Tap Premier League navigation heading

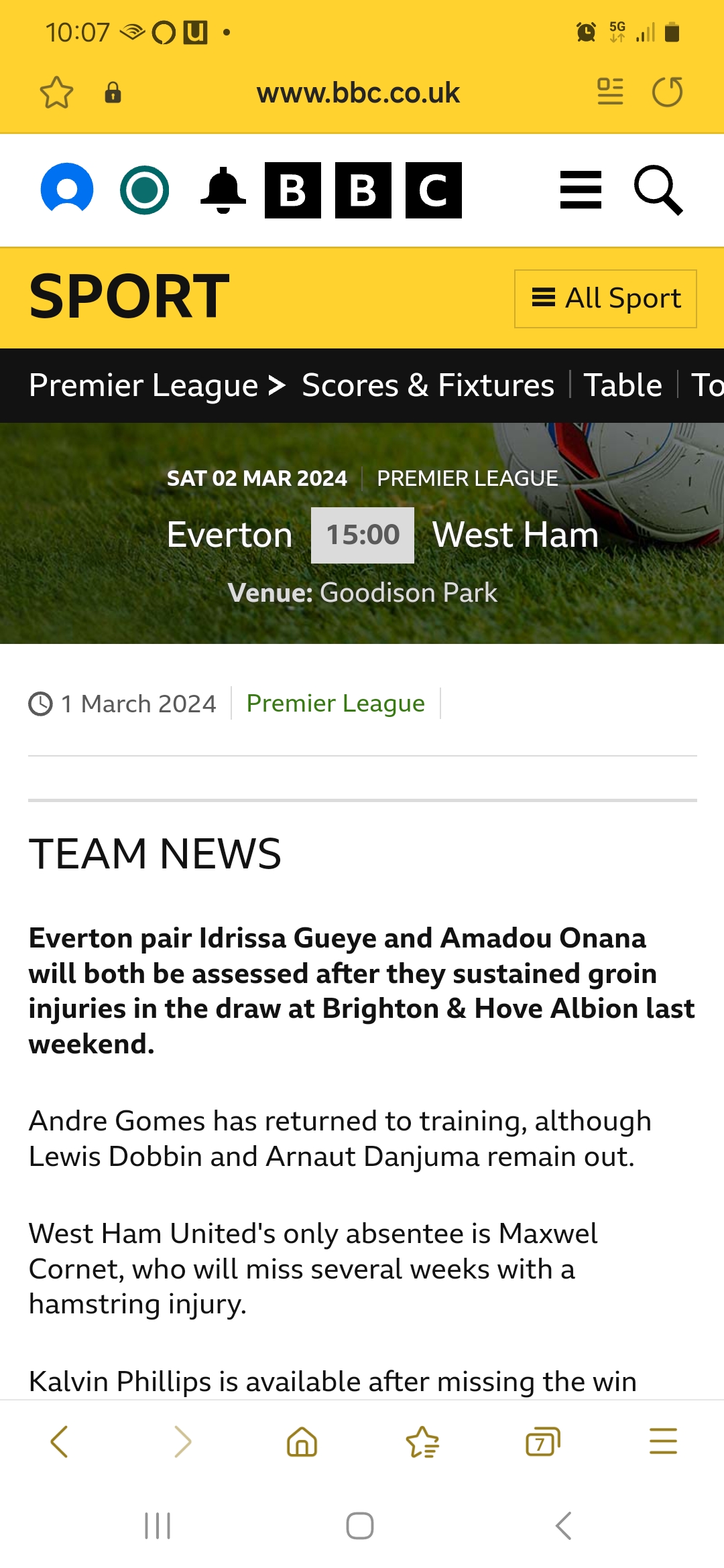click(143, 385)
